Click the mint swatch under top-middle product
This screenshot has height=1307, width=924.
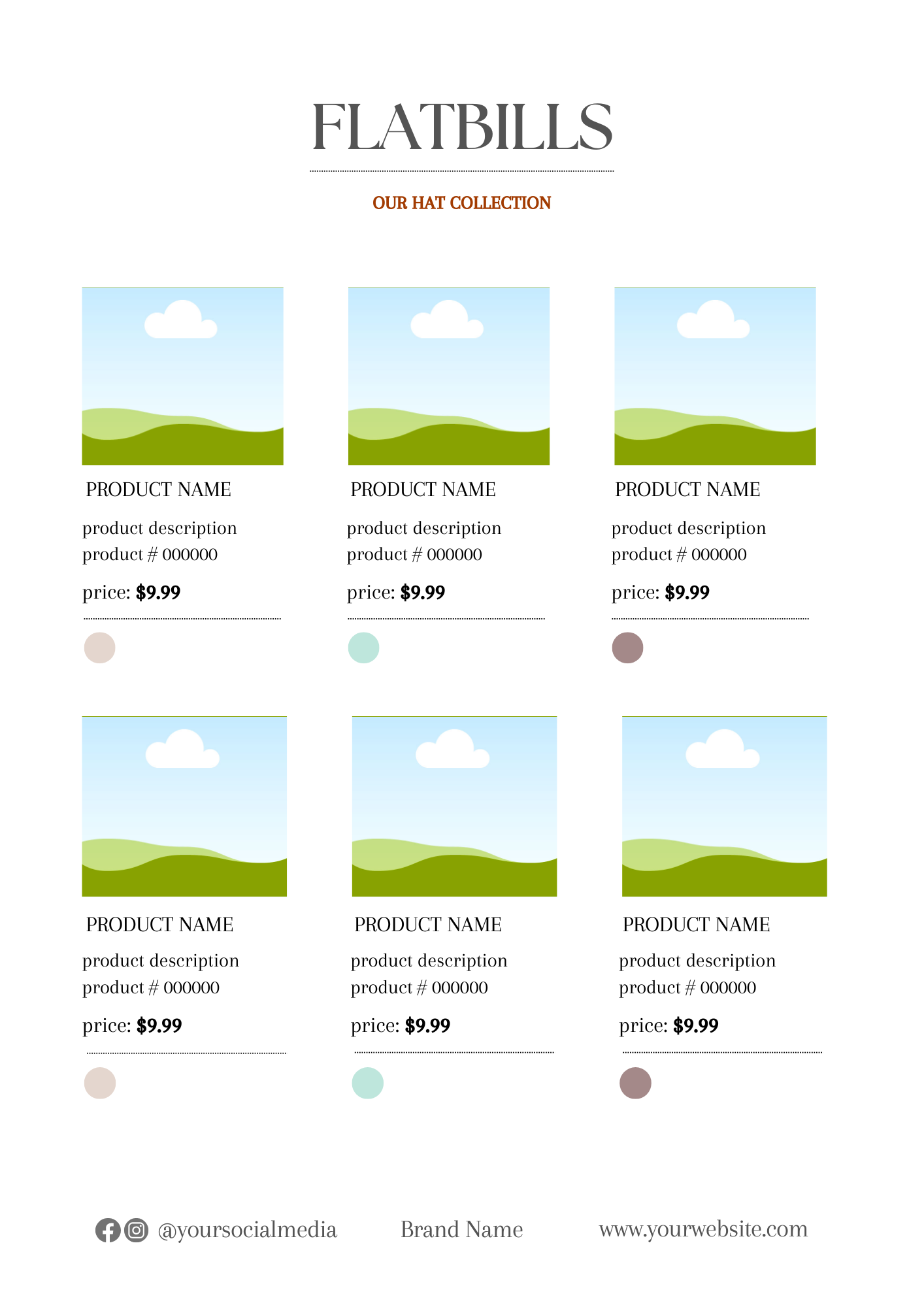364,648
